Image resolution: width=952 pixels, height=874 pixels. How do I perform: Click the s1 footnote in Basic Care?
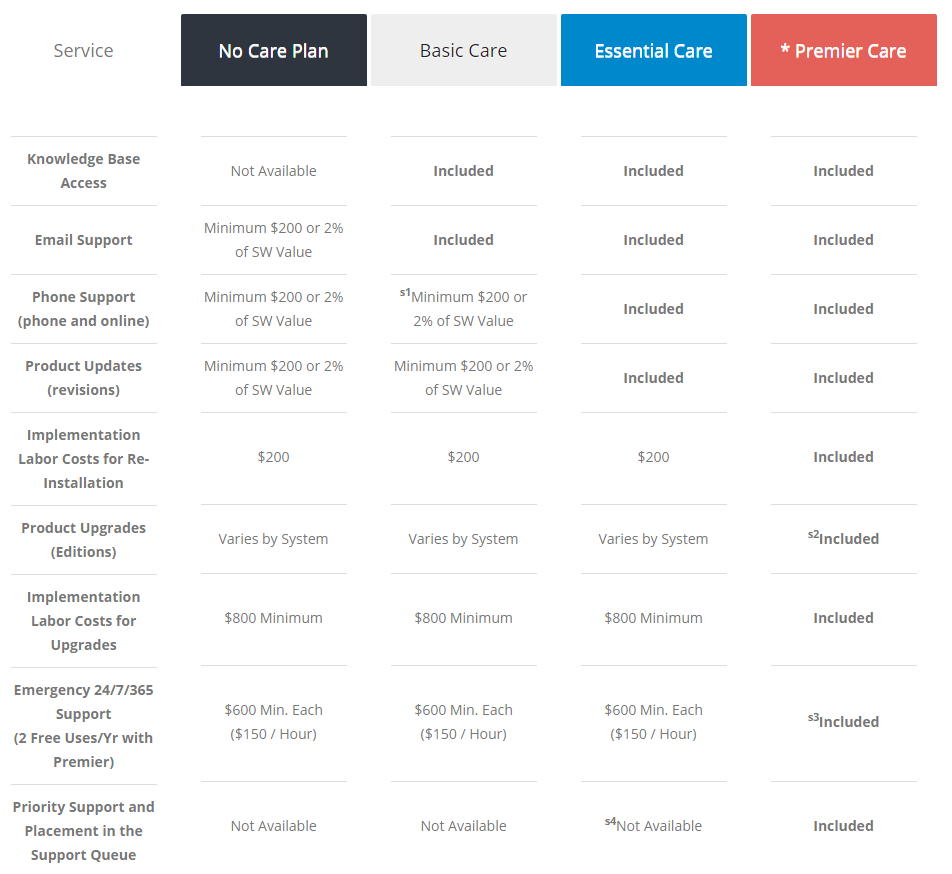406,293
